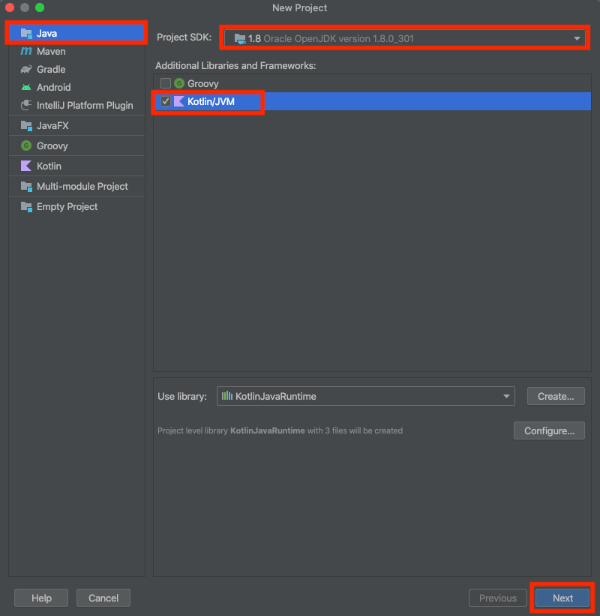Choose IntelliJ Platform Plugin label
The height and width of the screenshot is (616, 600).
(85, 105)
